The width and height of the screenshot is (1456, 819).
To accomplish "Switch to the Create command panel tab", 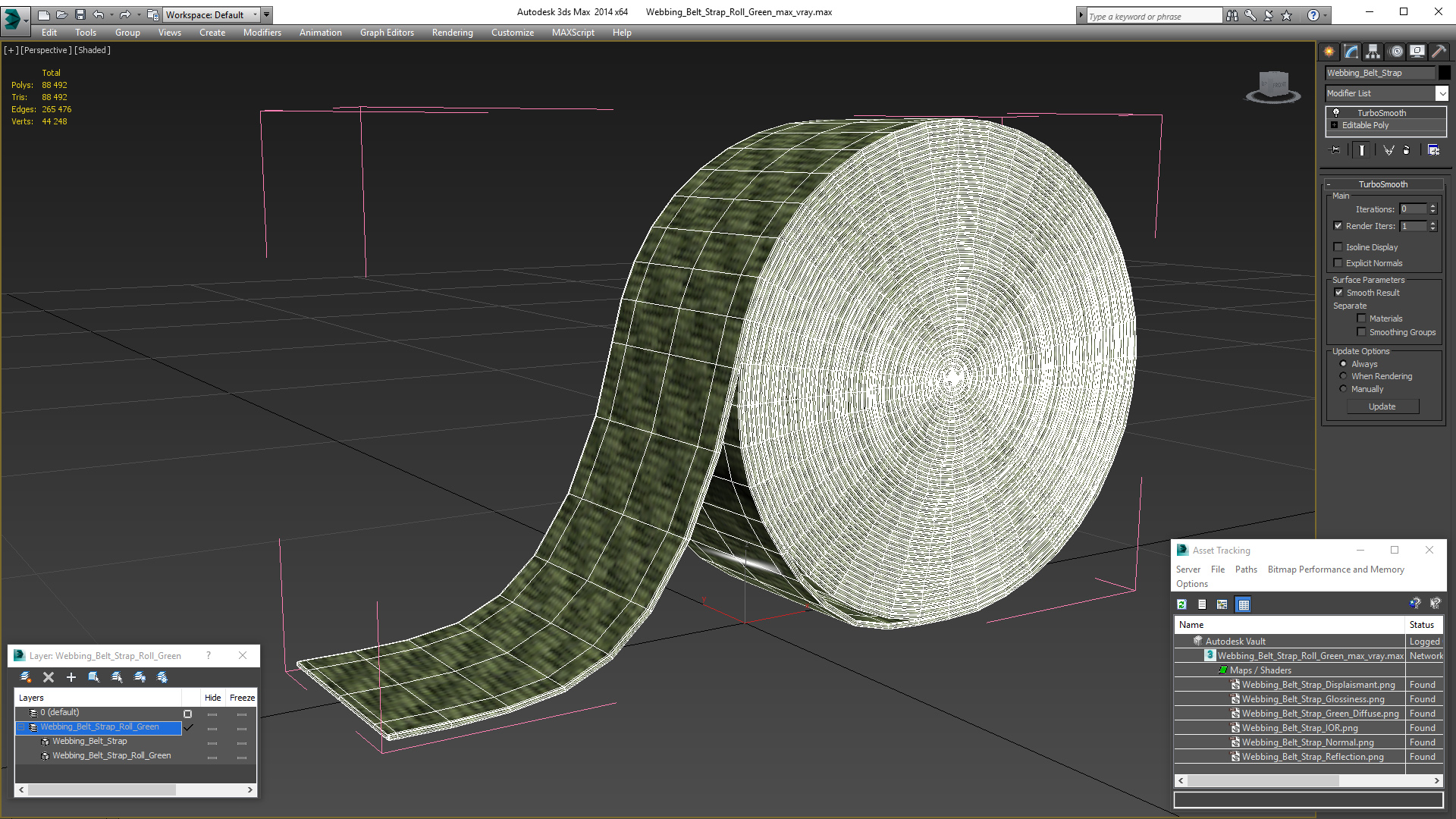I will pos(1329,52).
